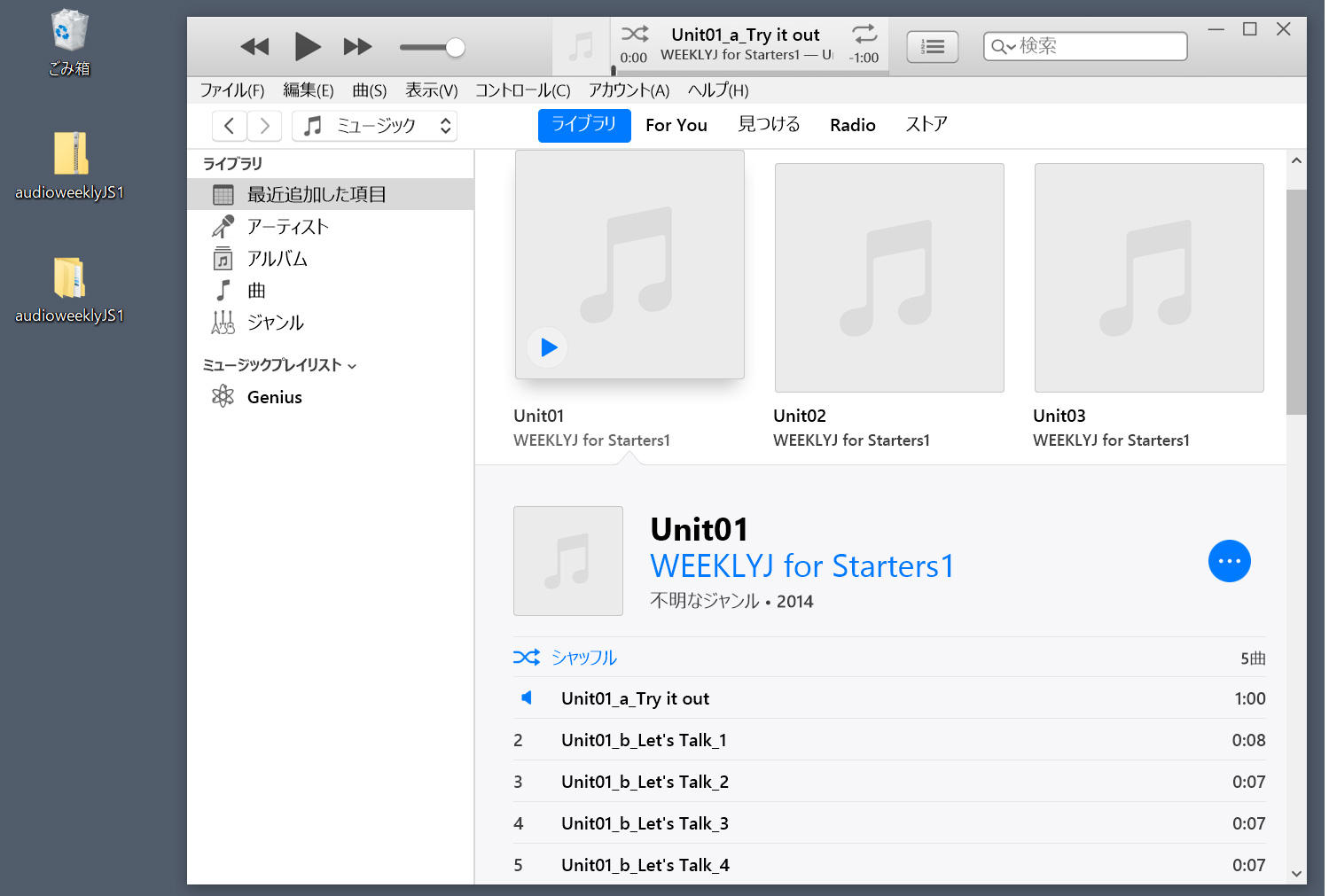Screen dimensions: 1329x896
Task: Click the scrollbar up arrow
Action: [1296, 161]
